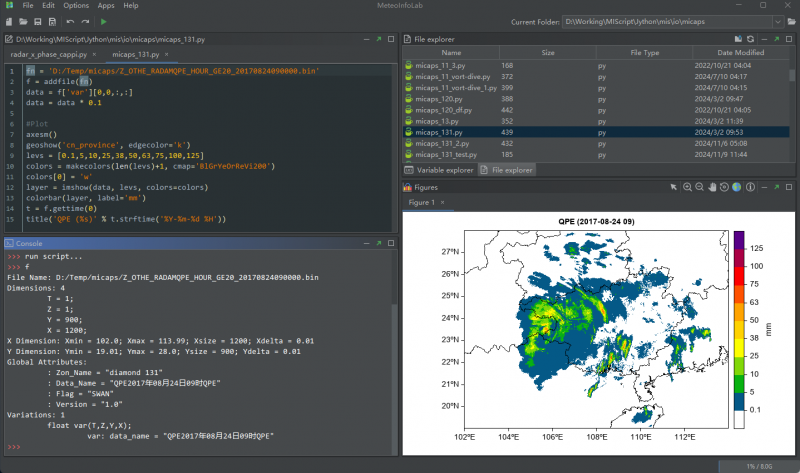This screenshot has width=800, height=473.
Task: Open the Apps menu
Action: coord(105,6)
